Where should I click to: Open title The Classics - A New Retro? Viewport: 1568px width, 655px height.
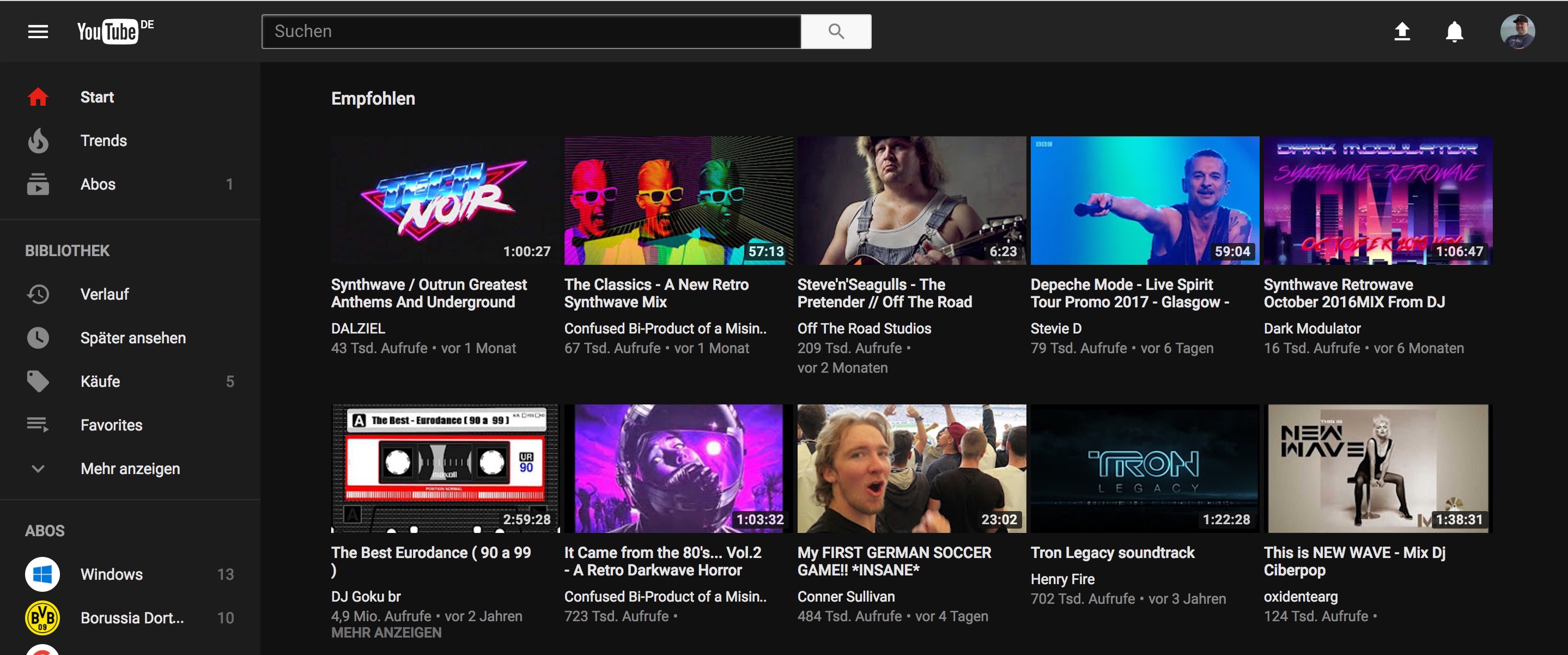[656, 293]
